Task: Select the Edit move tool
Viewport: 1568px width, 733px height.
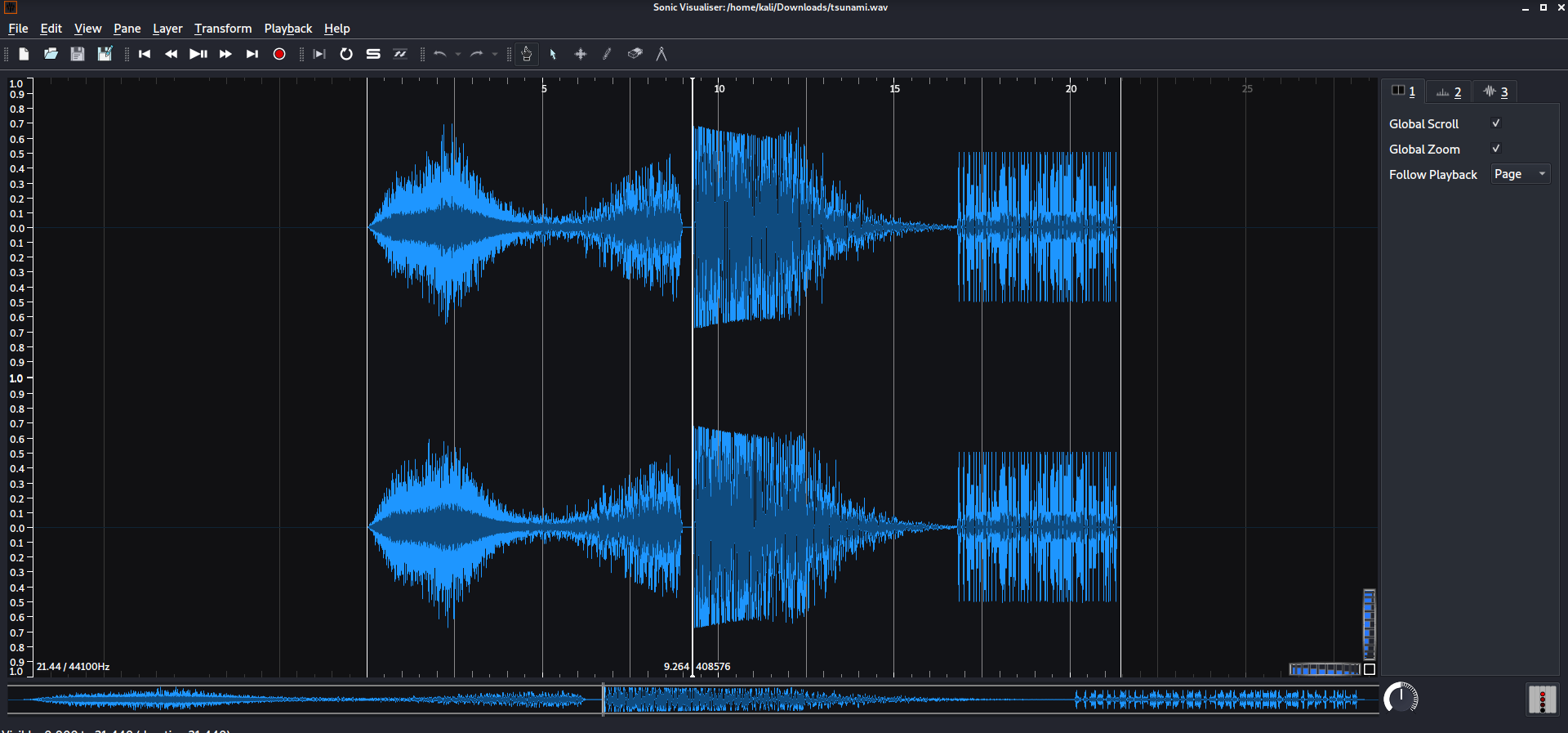Action: [x=581, y=54]
